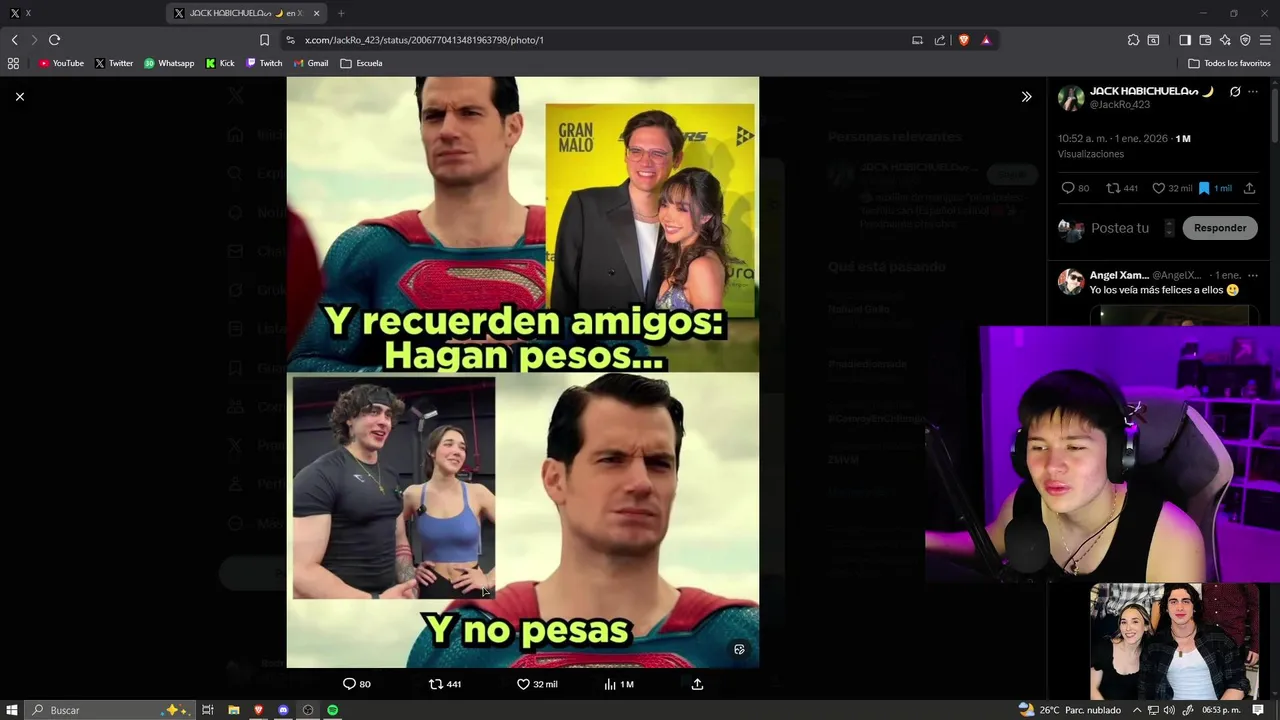Open the Twitch bookmark
Screen dimensions: 1280x720
pyautogui.click(x=264, y=63)
